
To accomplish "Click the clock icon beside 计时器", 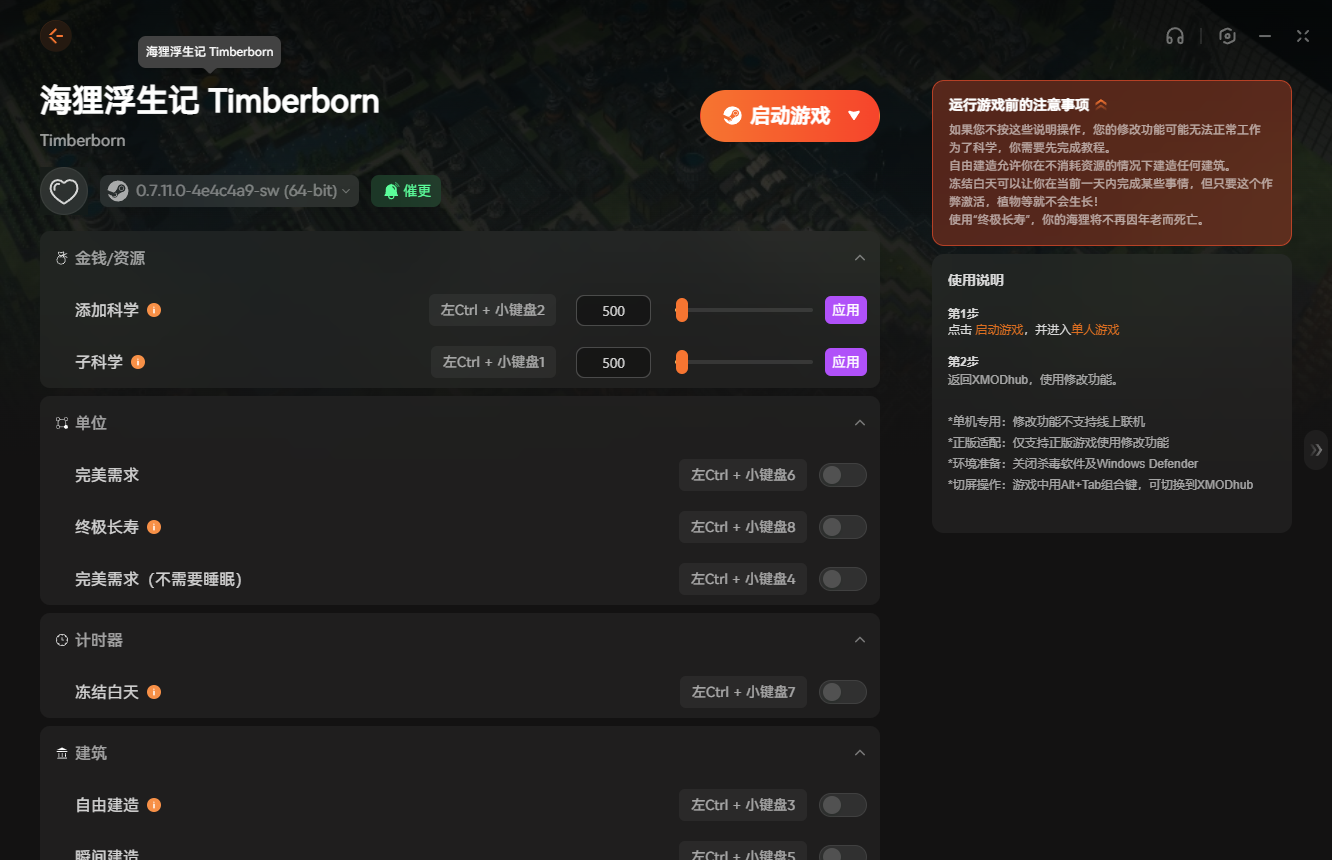I will 61,639.
